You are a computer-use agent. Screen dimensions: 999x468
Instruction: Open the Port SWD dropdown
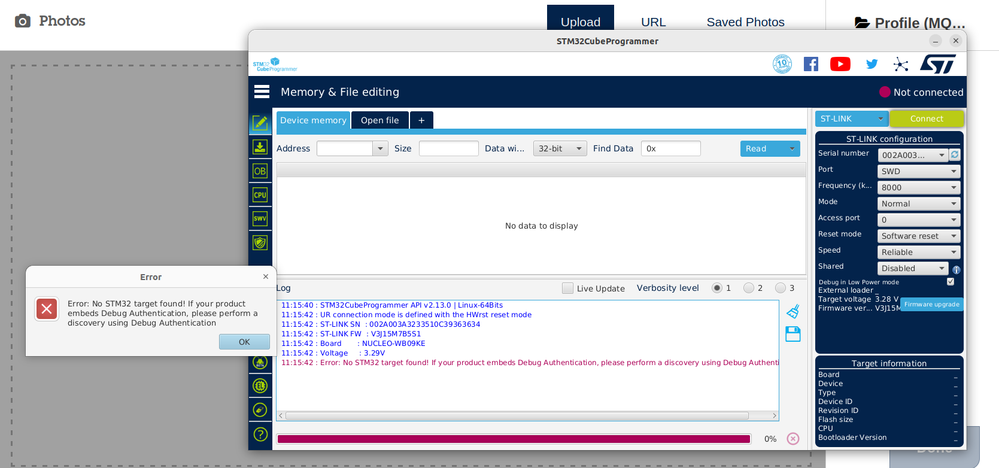click(919, 171)
